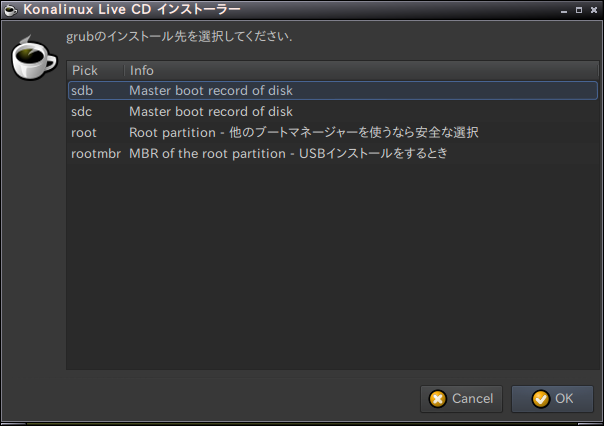This screenshot has width=604, height=426.
Task: Maximize the Konalinux installer window
Action: [x=579, y=10]
